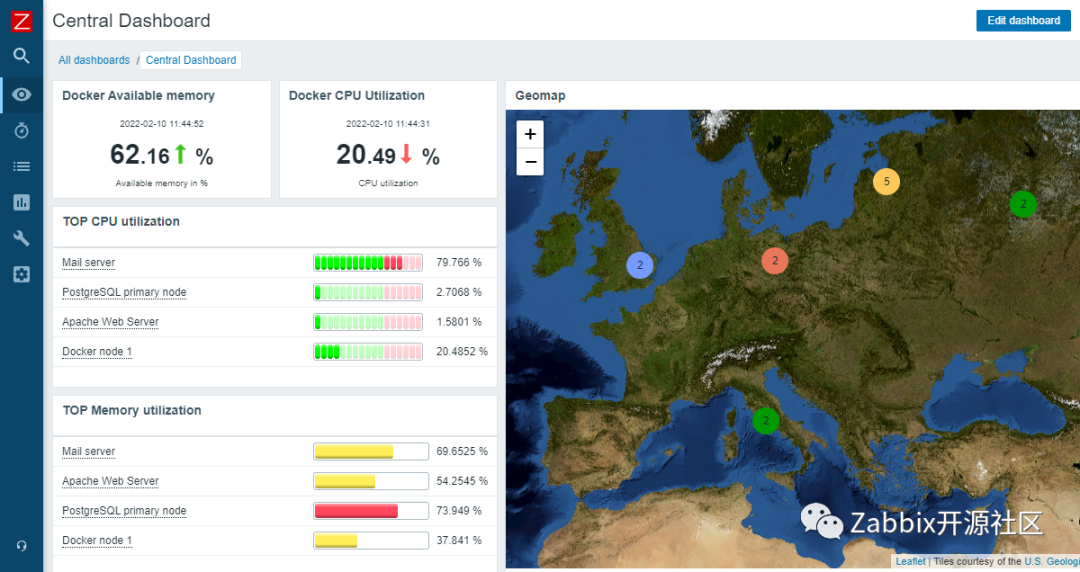Go to All dashboards breadcrumb
Viewport: 1080px width, 572px height.
94,60
